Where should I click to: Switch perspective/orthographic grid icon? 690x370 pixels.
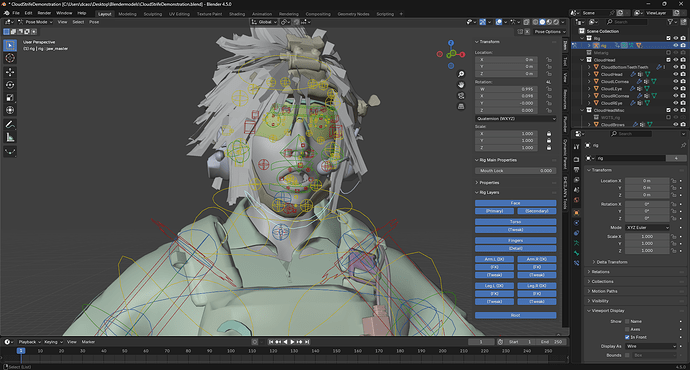tap(461, 106)
